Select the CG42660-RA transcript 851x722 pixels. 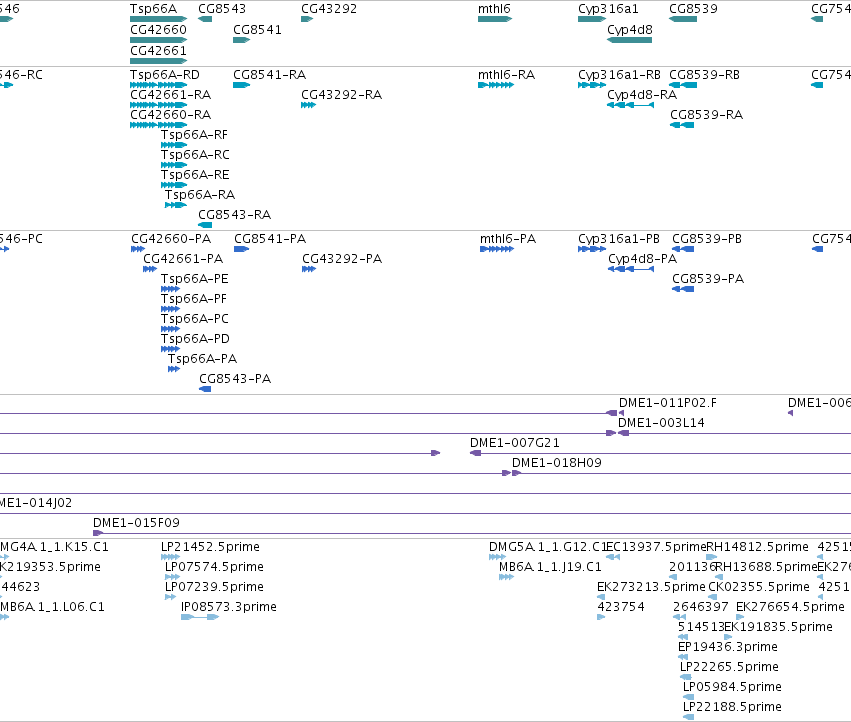tap(158, 125)
